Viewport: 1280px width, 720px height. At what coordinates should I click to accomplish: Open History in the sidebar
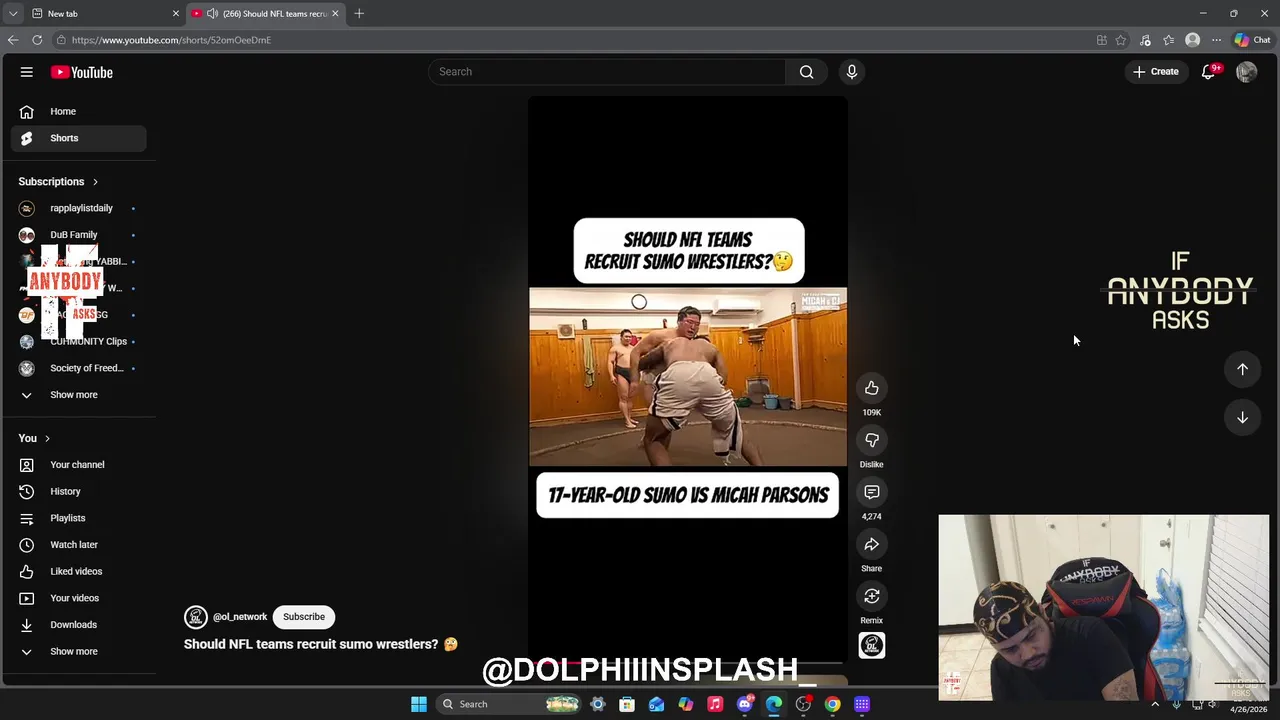(78, 491)
